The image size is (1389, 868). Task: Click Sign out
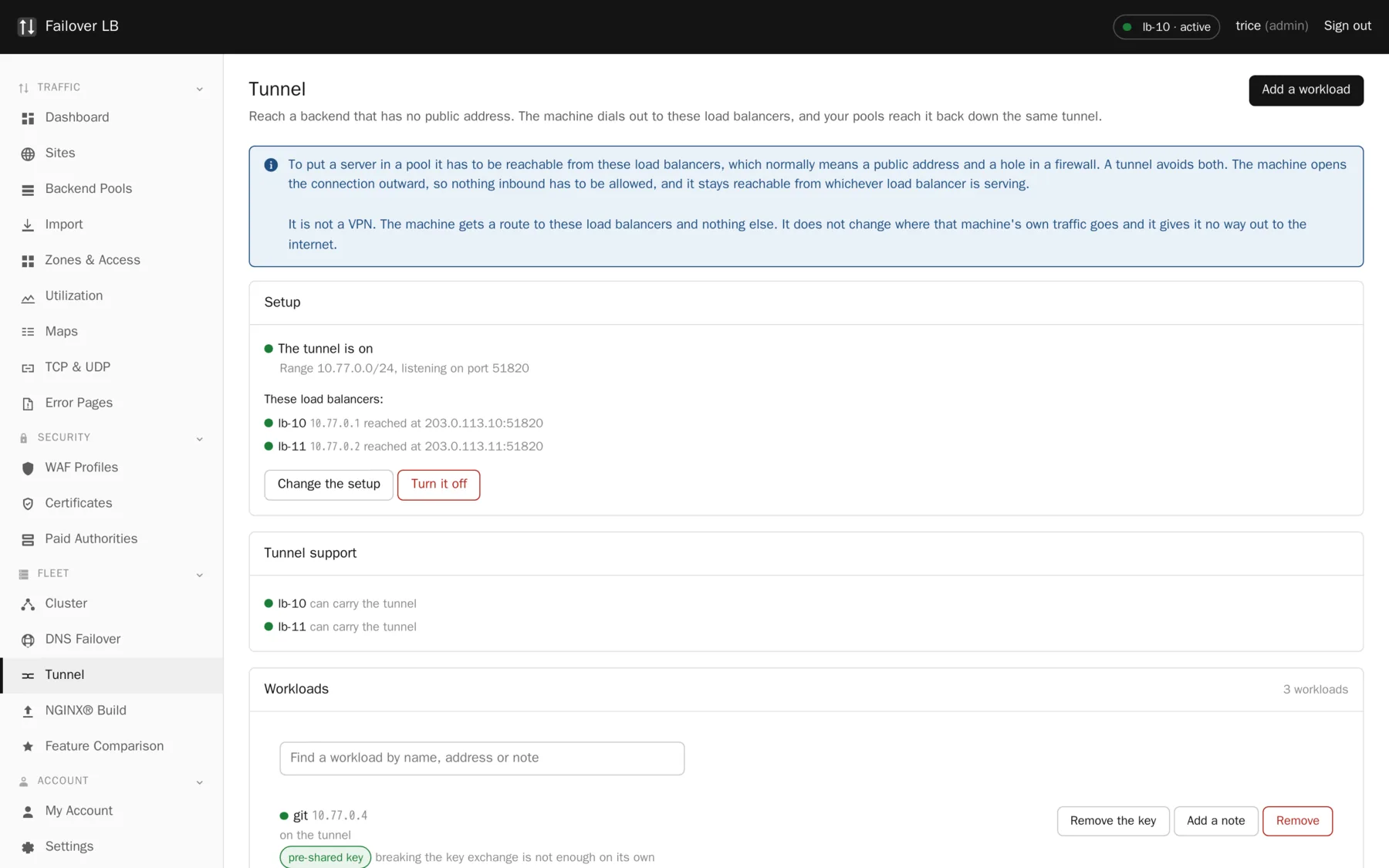pos(1347,26)
